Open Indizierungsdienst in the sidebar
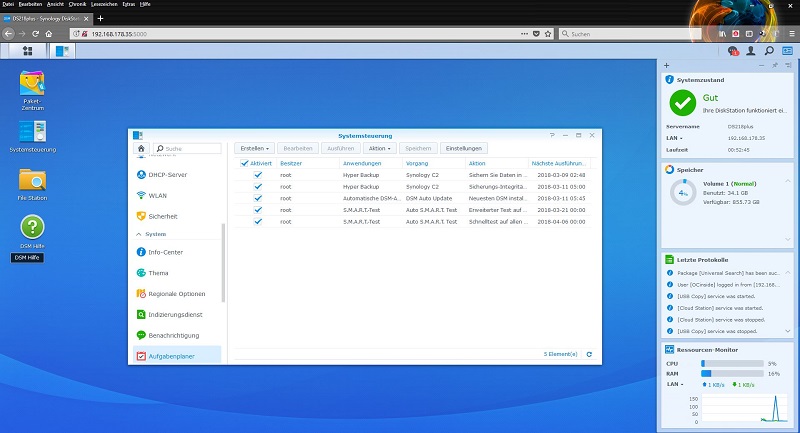The width and height of the screenshot is (800, 433). pyautogui.click(x=177, y=315)
